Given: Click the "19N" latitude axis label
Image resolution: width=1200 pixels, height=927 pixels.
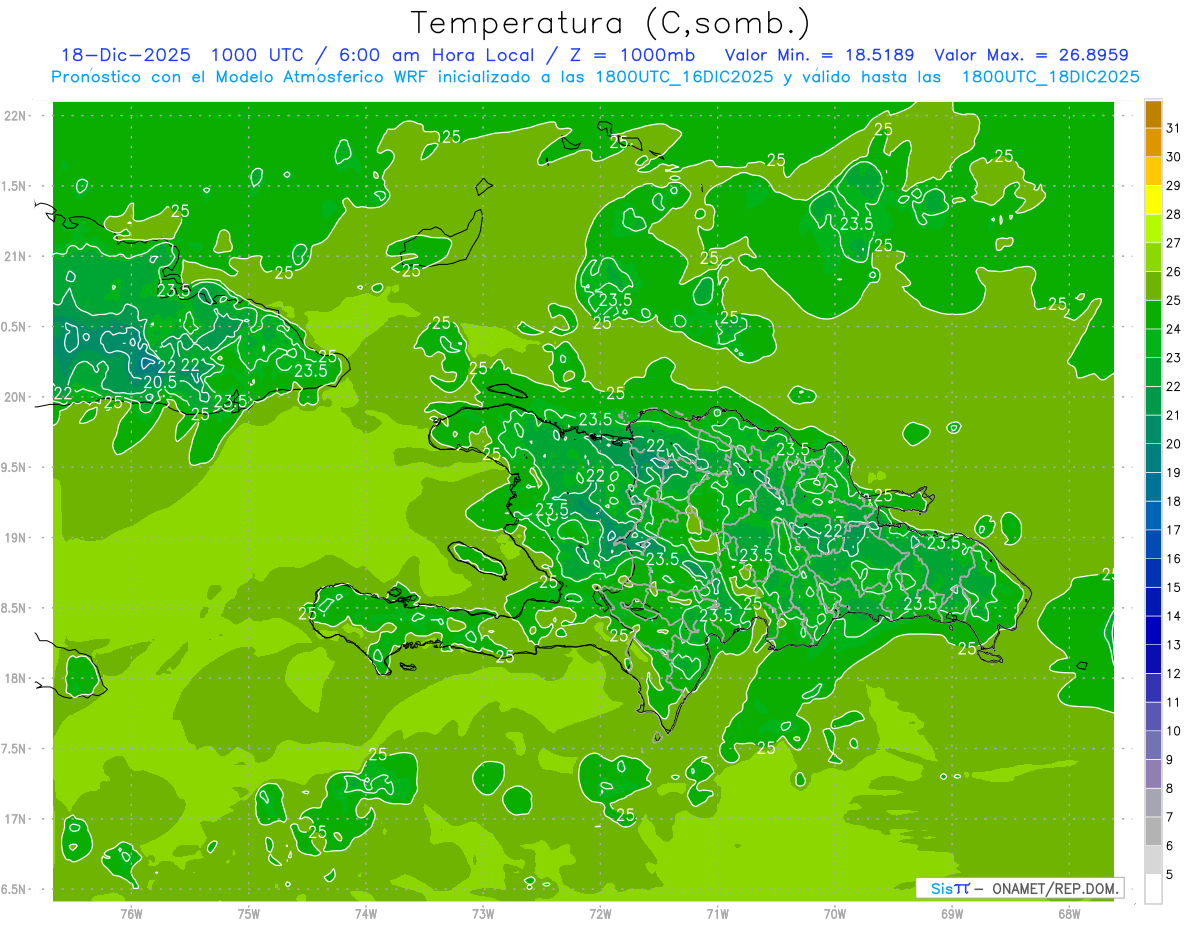Looking at the screenshot, I should point(14,537).
